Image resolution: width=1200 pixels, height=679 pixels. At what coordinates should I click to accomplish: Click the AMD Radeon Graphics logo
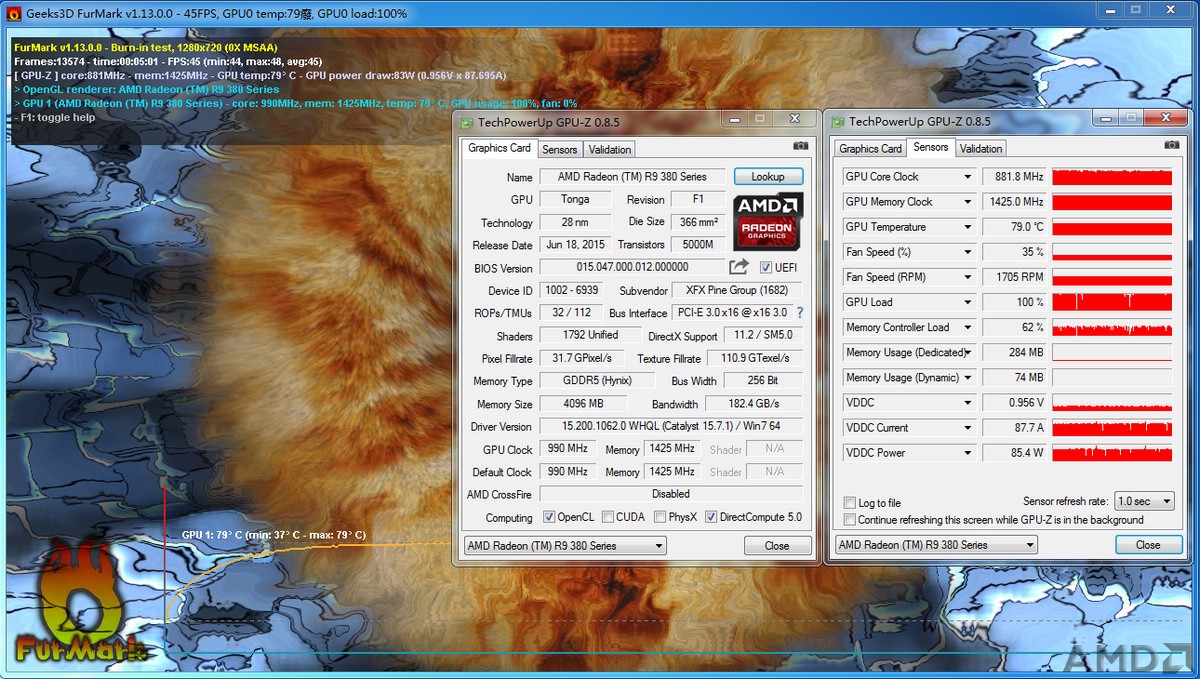[x=768, y=222]
